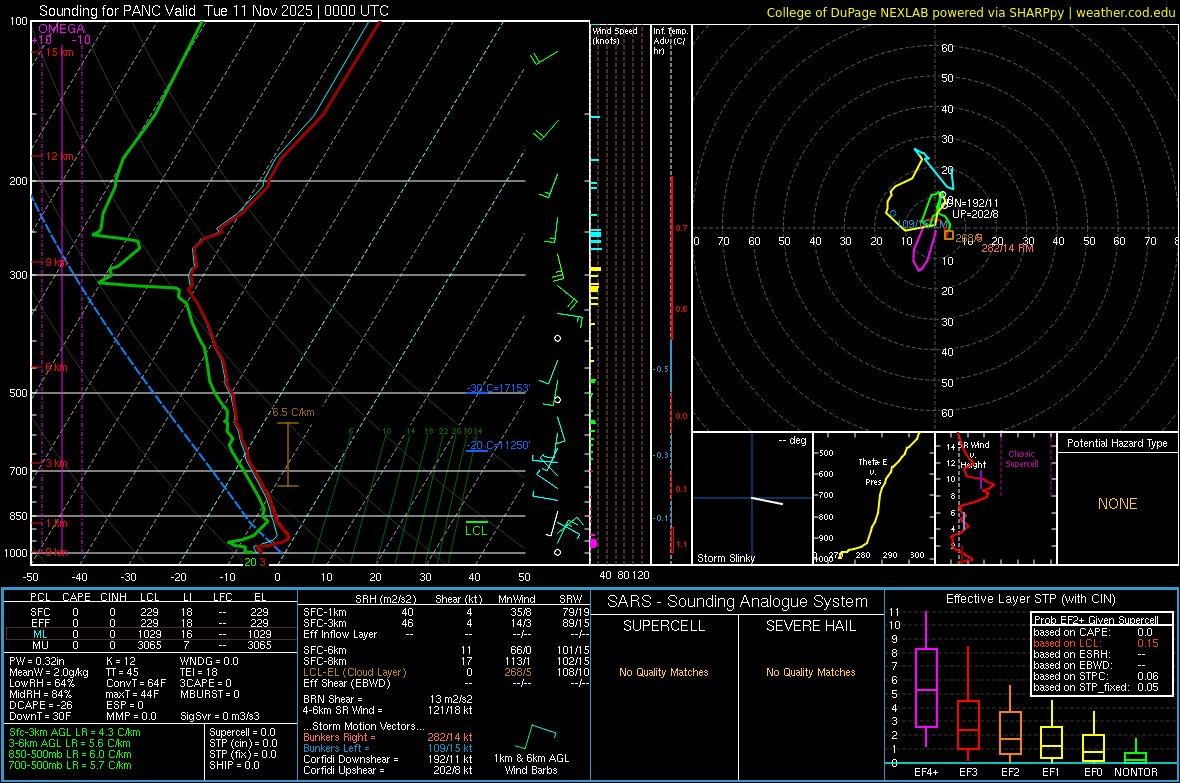Click the SEVERE HAIL column heading
Screen dimensions: 1180x783
tap(810, 626)
